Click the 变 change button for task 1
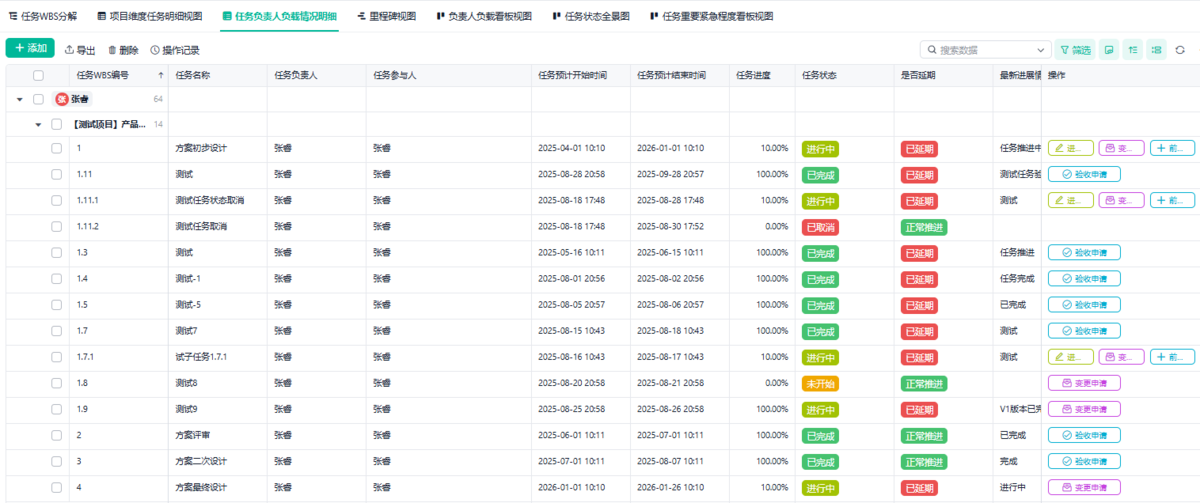 click(1121, 148)
